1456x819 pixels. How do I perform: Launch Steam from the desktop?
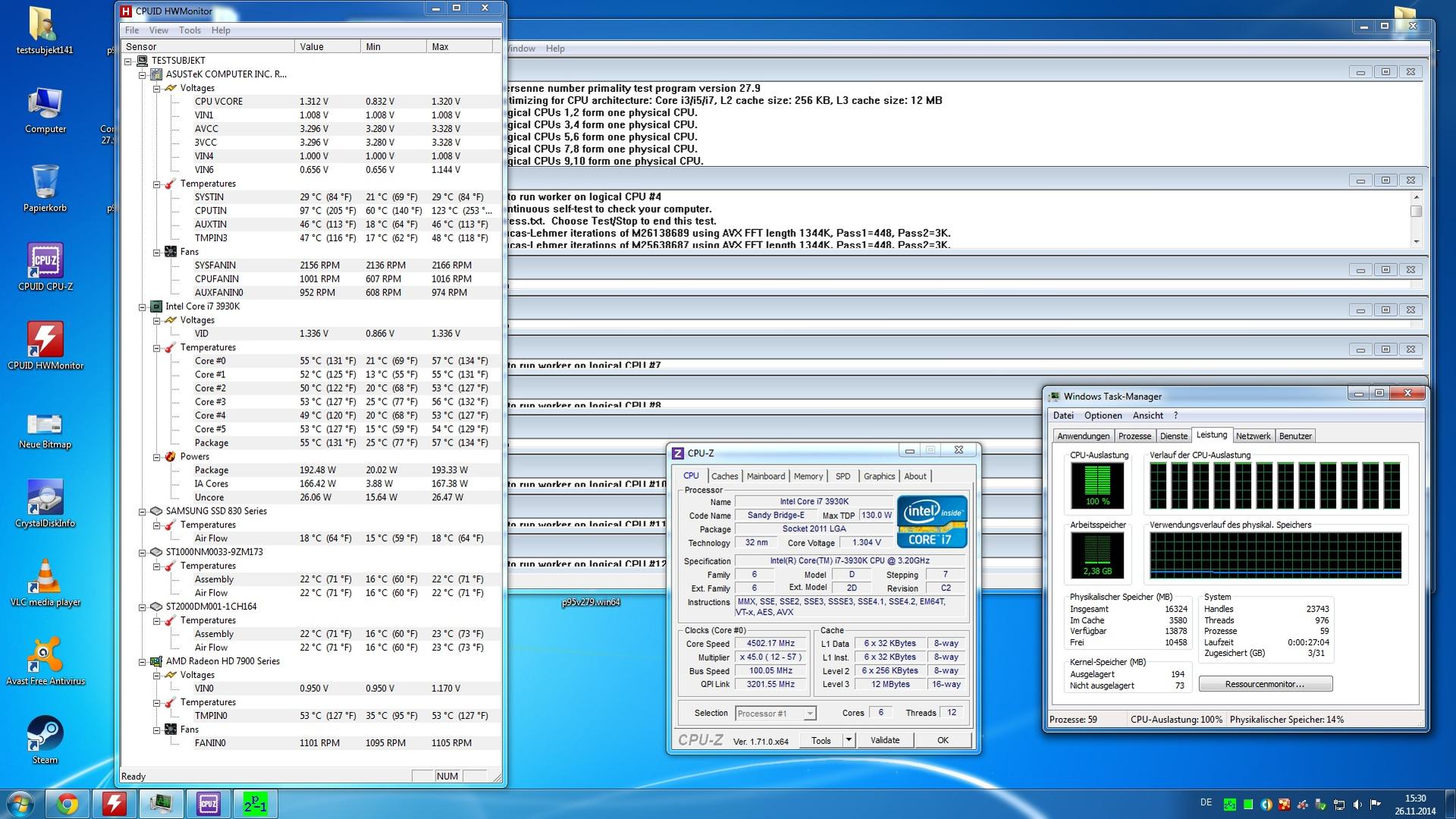(45, 735)
